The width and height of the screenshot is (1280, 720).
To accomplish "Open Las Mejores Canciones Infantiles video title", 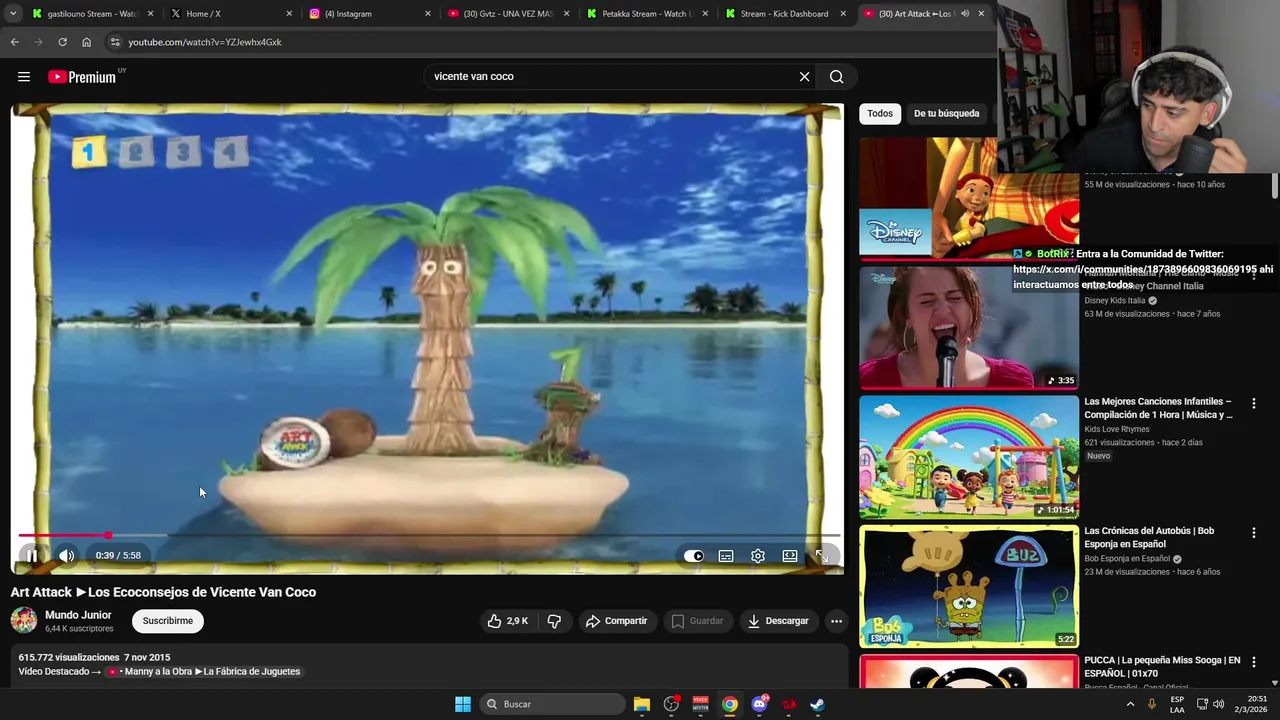I will pyautogui.click(x=1160, y=408).
